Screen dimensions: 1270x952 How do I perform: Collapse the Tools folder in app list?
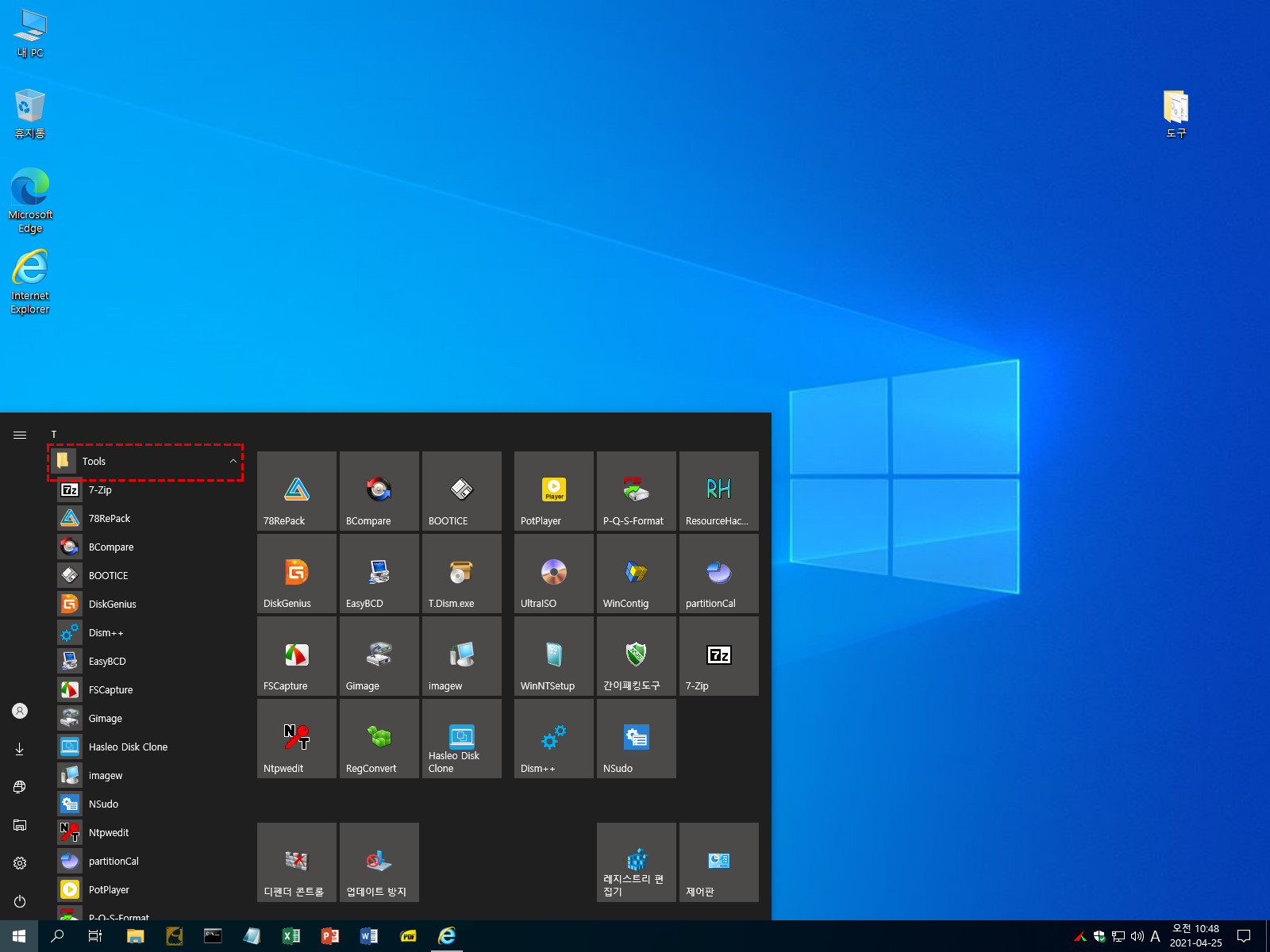pos(146,462)
